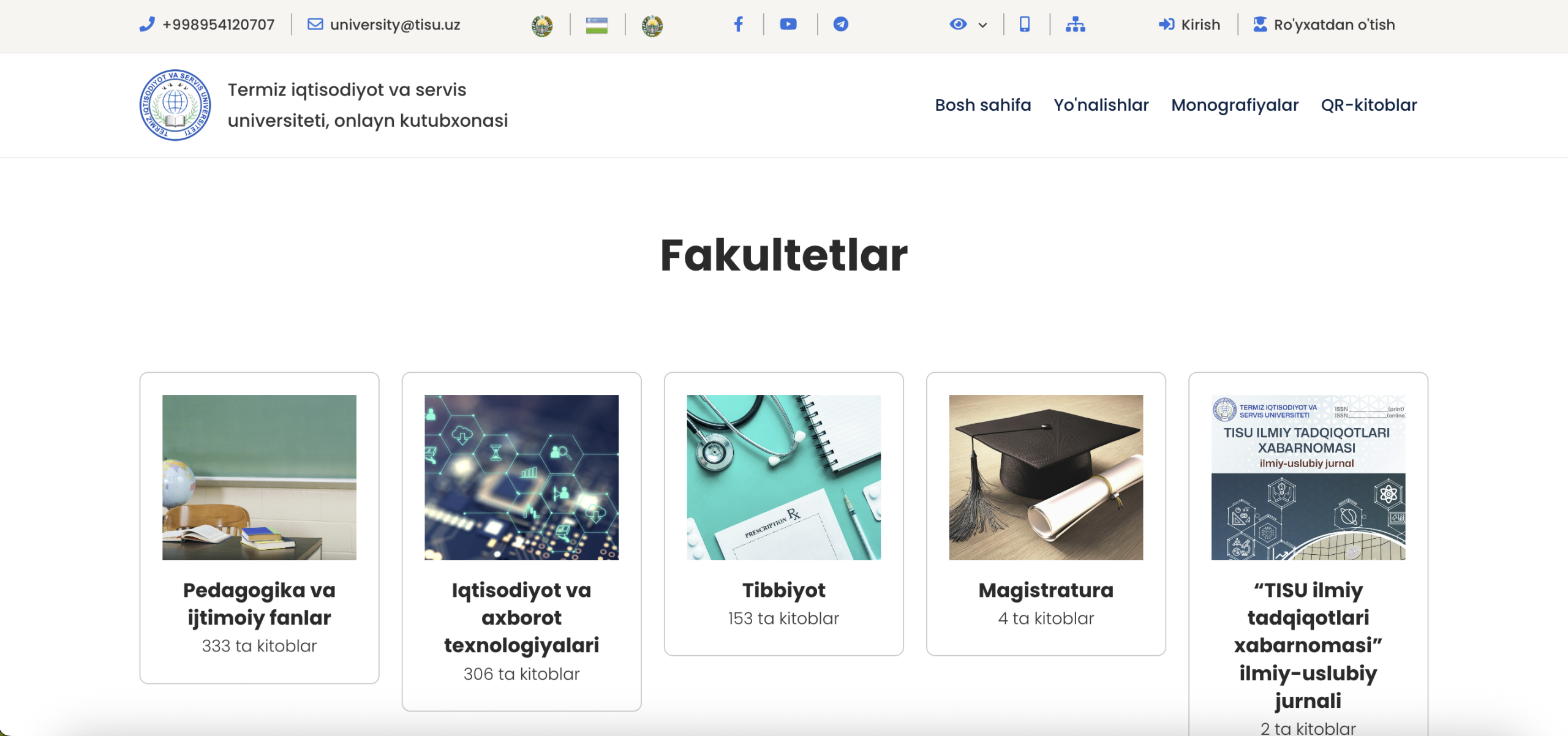Expand the chevron beside the eye icon
This screenshot has height=736, width=1568.
(x=983, y=25)
